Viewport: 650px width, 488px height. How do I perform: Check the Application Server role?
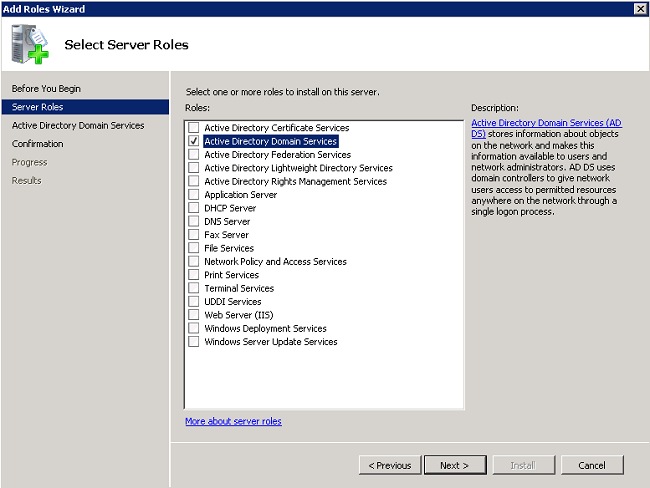click(193, 195)
